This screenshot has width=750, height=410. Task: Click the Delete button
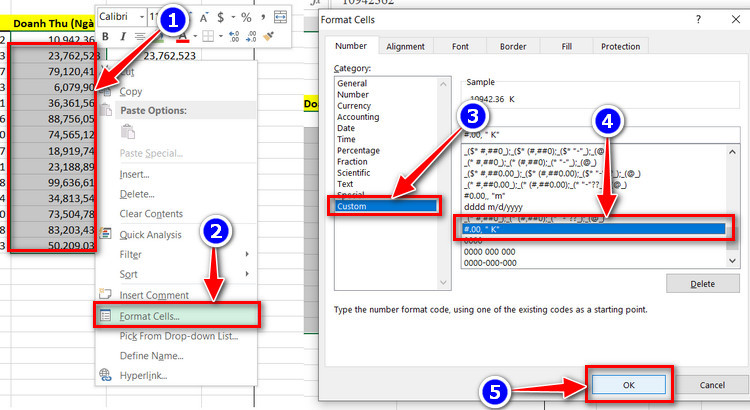pos(703,284)
